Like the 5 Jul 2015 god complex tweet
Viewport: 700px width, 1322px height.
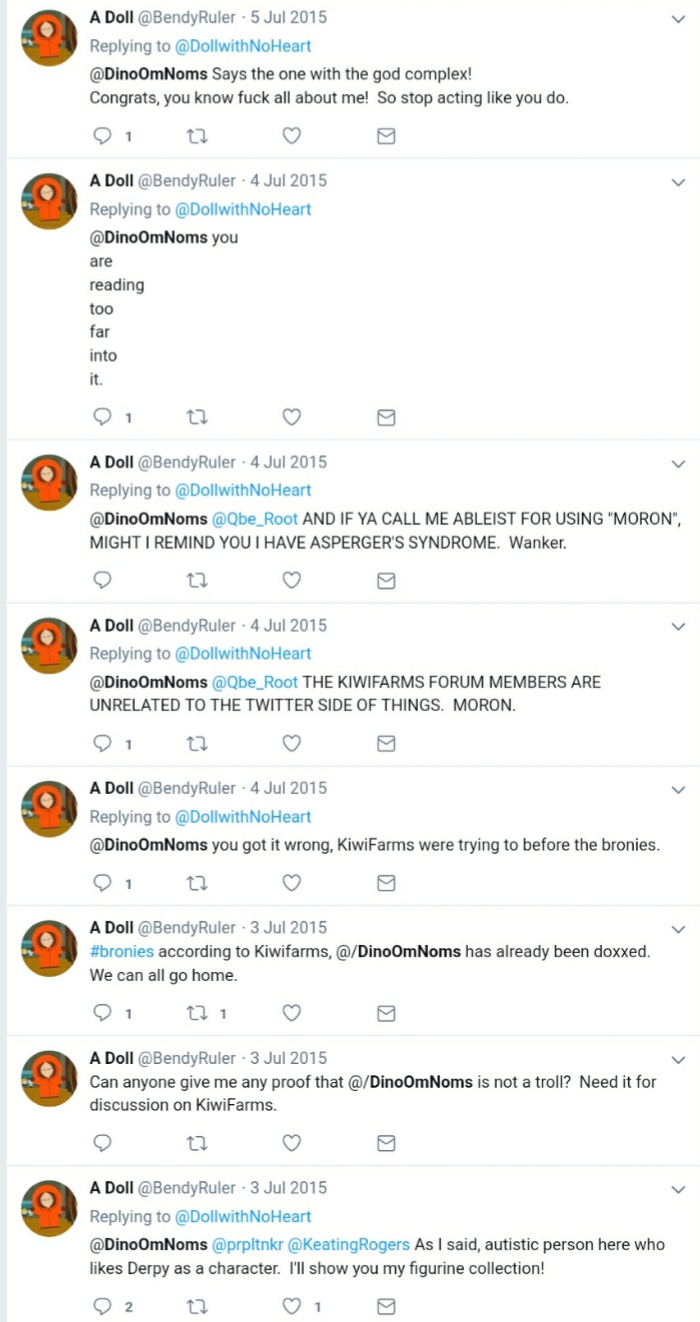[291, 136]
